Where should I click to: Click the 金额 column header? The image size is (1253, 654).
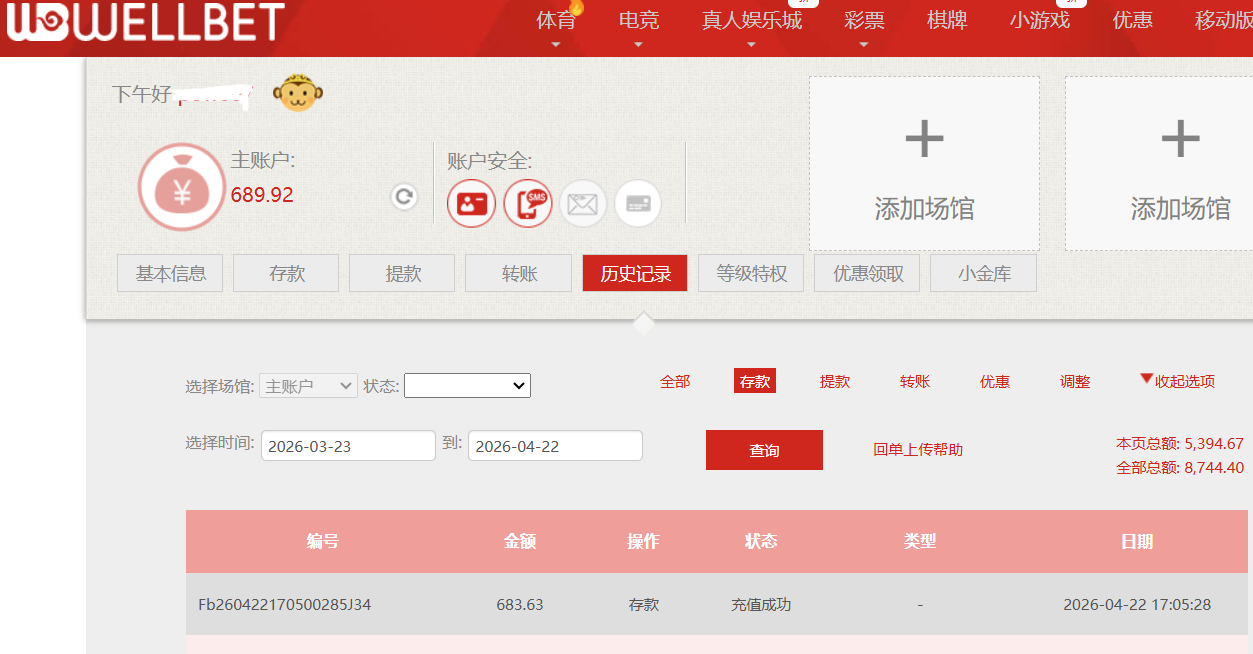[x=520, y=541]
